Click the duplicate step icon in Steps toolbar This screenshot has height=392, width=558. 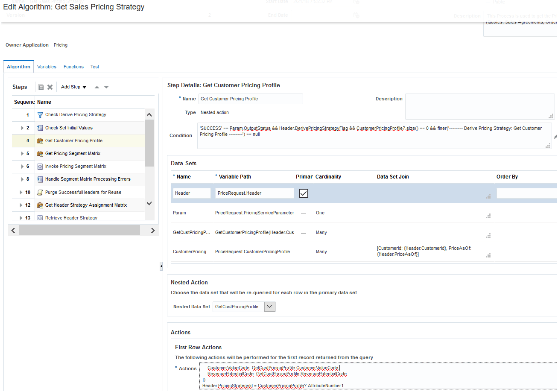41,87
